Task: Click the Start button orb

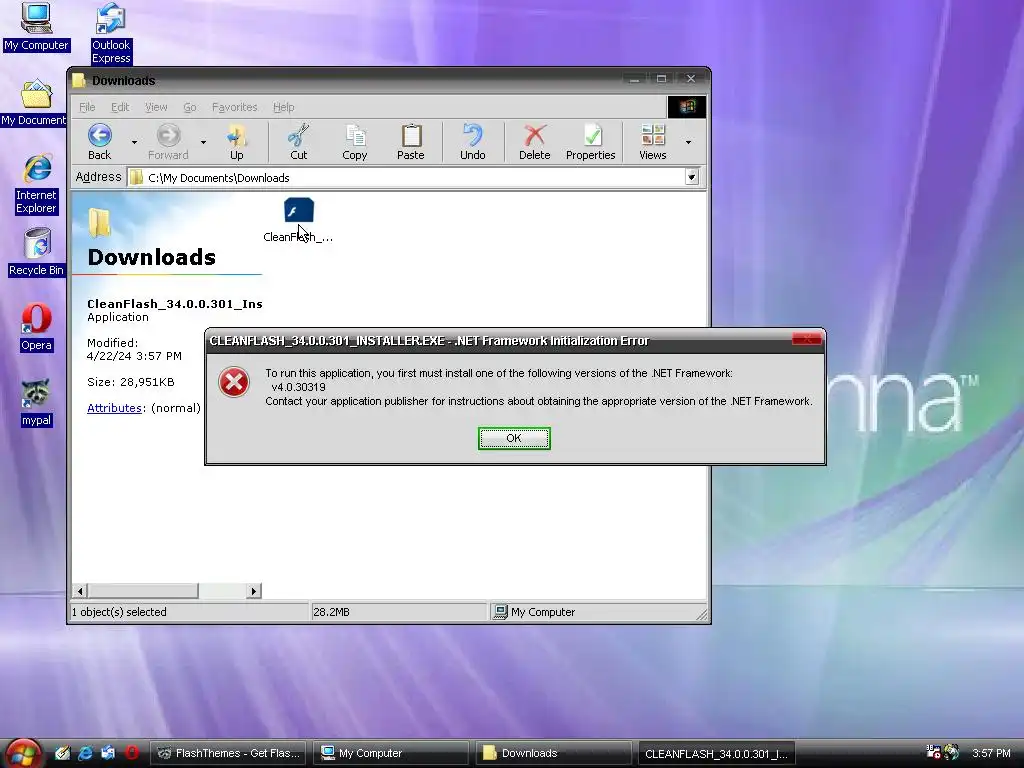Action: pyautogui.click(x=23, y=754)
